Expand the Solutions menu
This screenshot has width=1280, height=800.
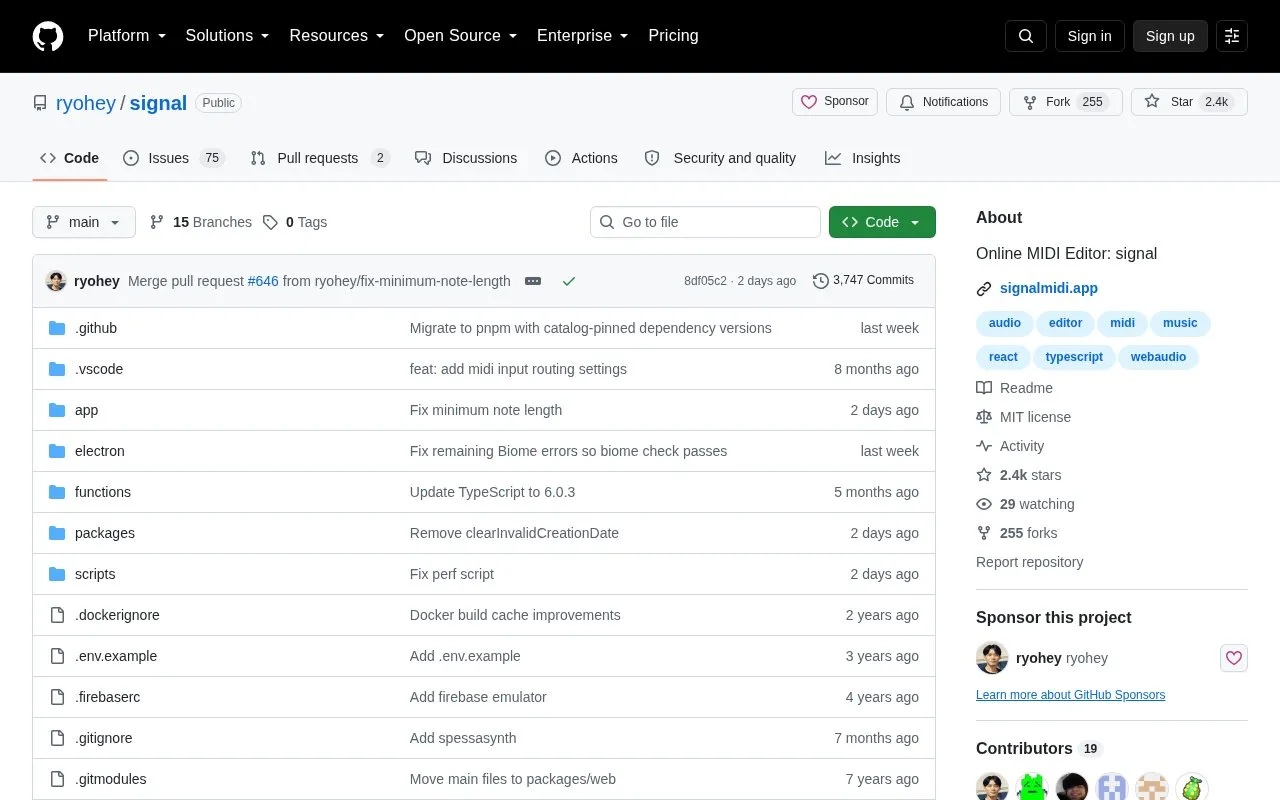228,36
